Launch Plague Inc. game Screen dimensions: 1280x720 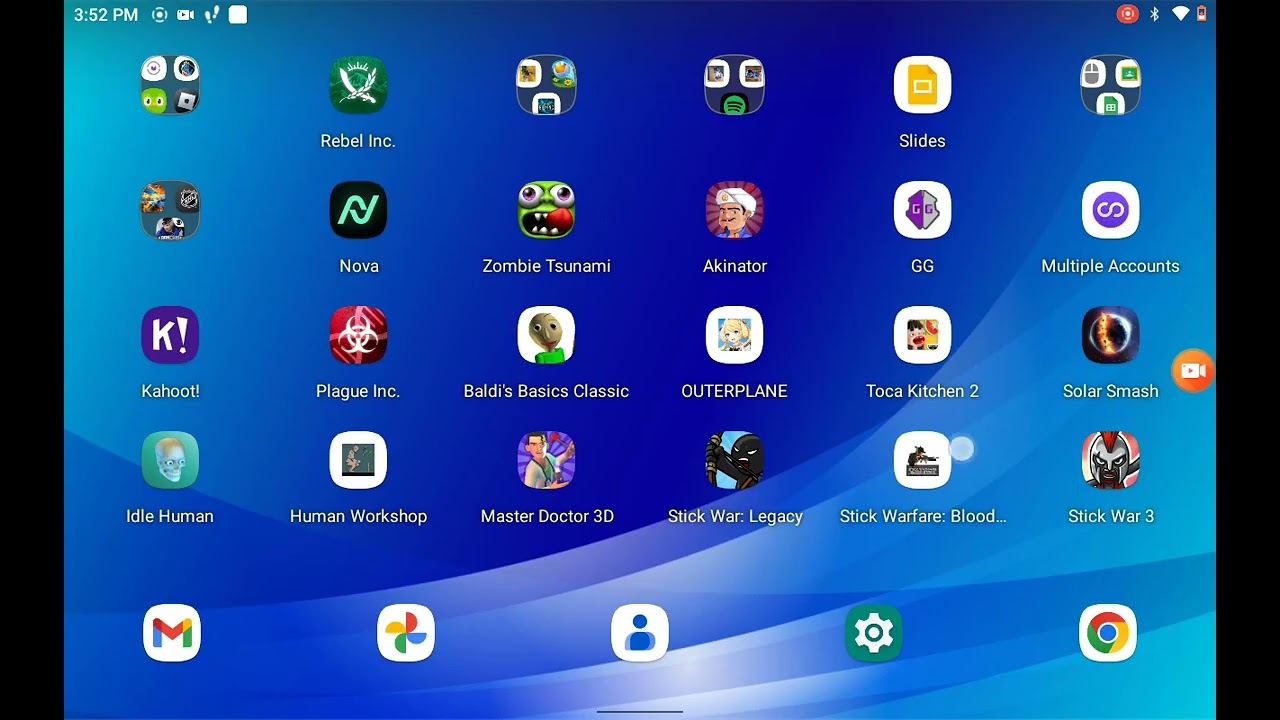coord(358,335)
